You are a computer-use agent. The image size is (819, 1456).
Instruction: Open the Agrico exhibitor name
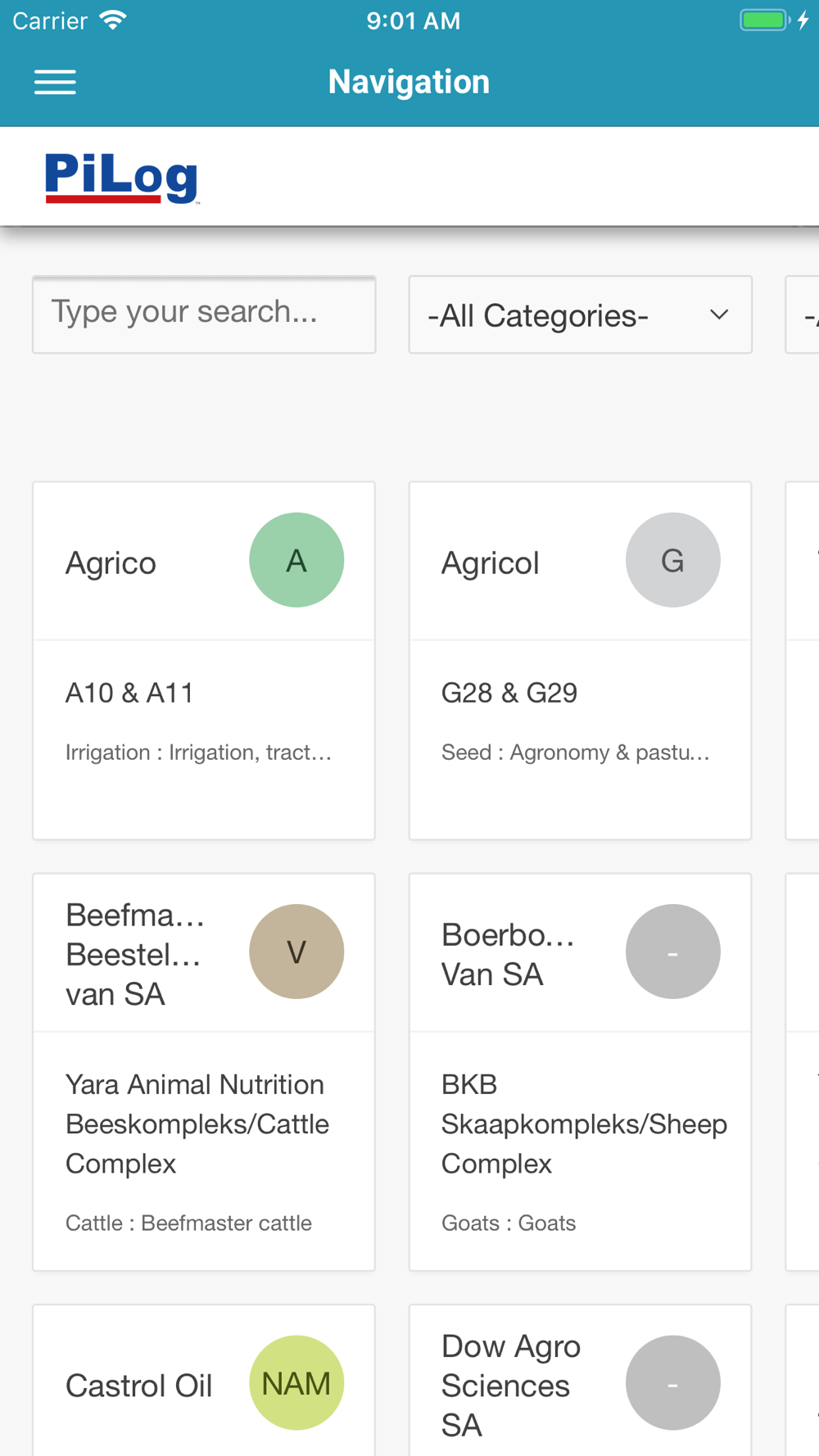[111, 563]
